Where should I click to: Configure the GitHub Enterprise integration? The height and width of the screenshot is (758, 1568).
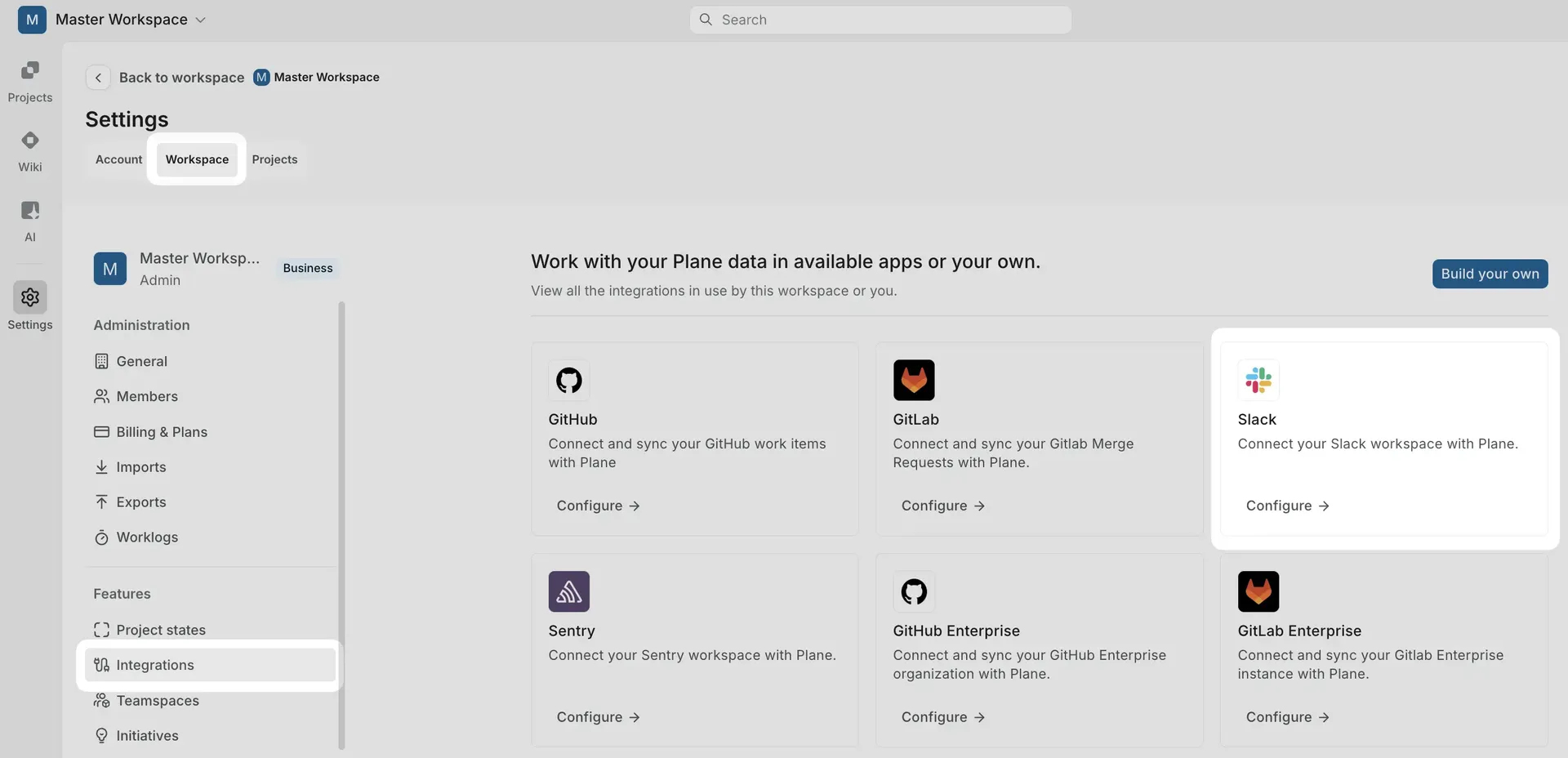coord(942,717)
